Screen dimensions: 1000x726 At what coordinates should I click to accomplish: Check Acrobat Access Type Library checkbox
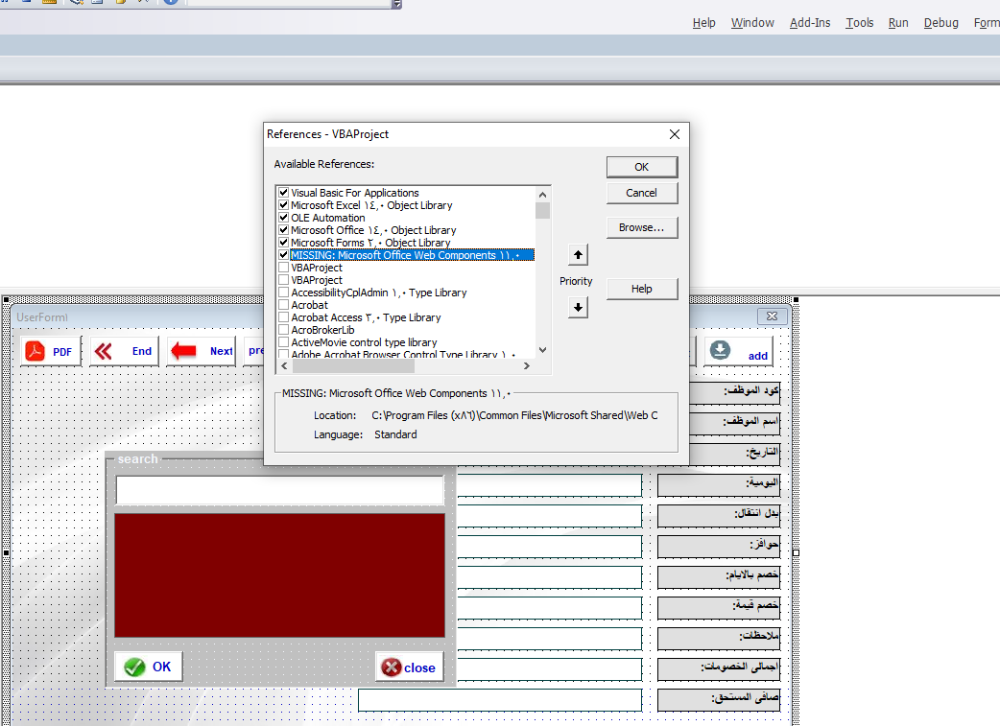pyautogui.click(x=284, y=317)
